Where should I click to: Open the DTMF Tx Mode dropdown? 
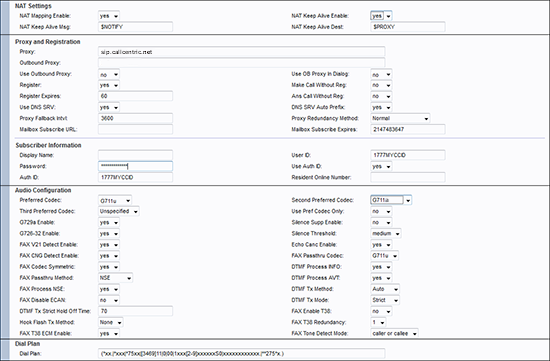[x=385, y=300]
